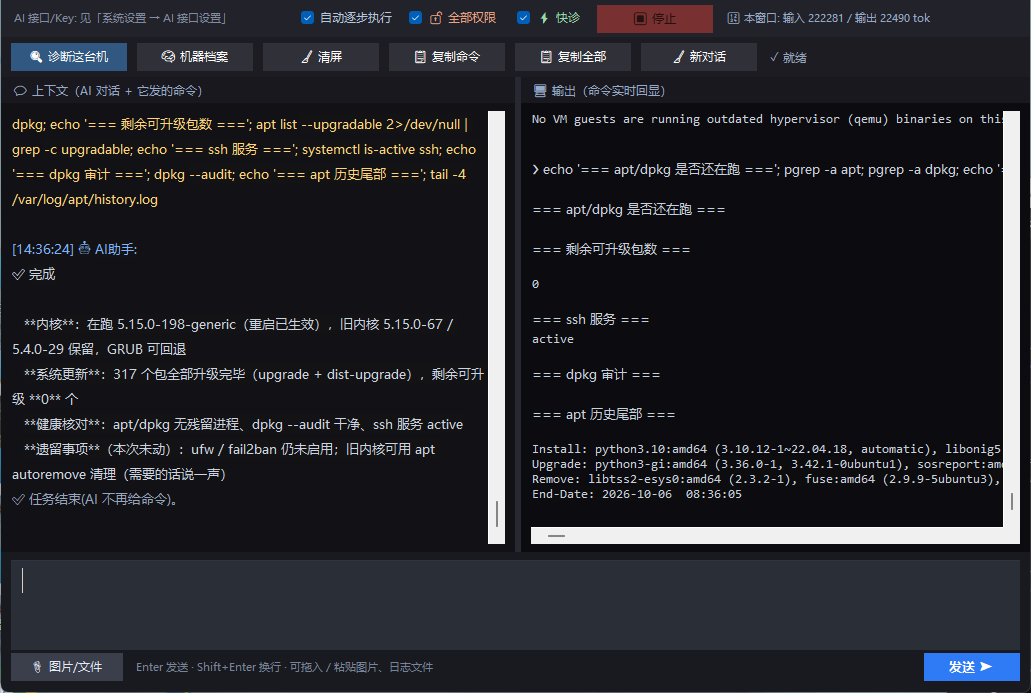Click the paperclip icon in 图片/文件
The width and height of the screenshot is (1031, 693).
pos(37,667)
